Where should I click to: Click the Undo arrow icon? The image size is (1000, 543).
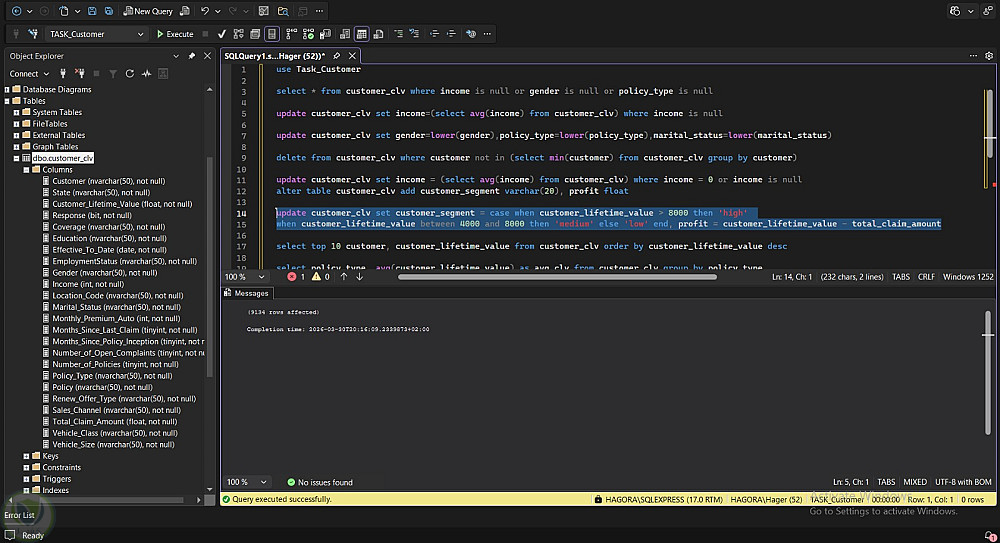(x=204, y=11)
